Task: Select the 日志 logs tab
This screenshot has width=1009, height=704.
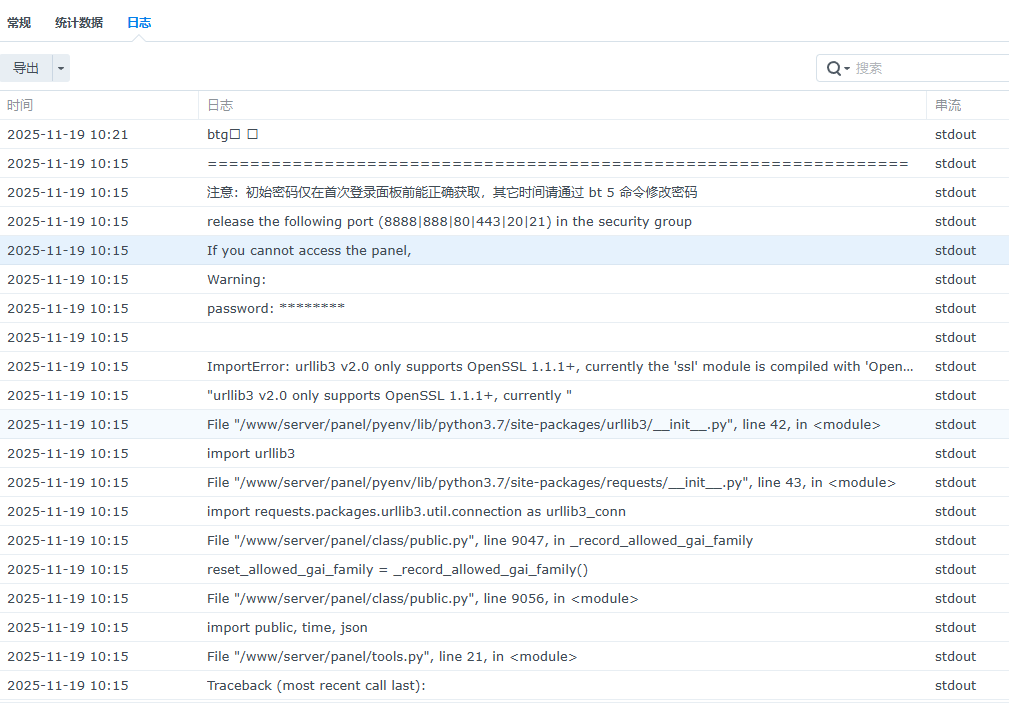Action: [139, 22]
